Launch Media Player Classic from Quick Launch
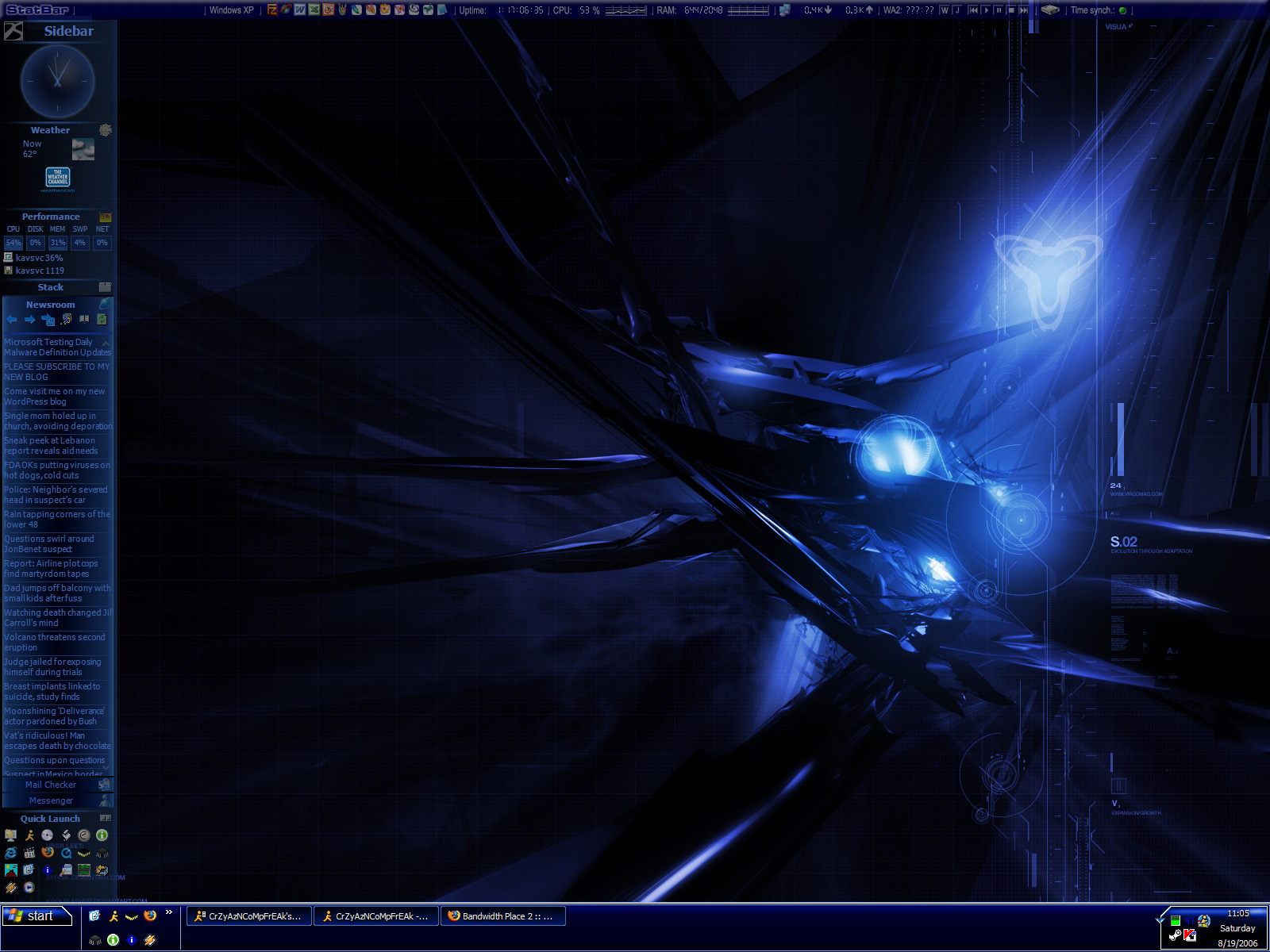1270x952 pixels. coord(29,853)
